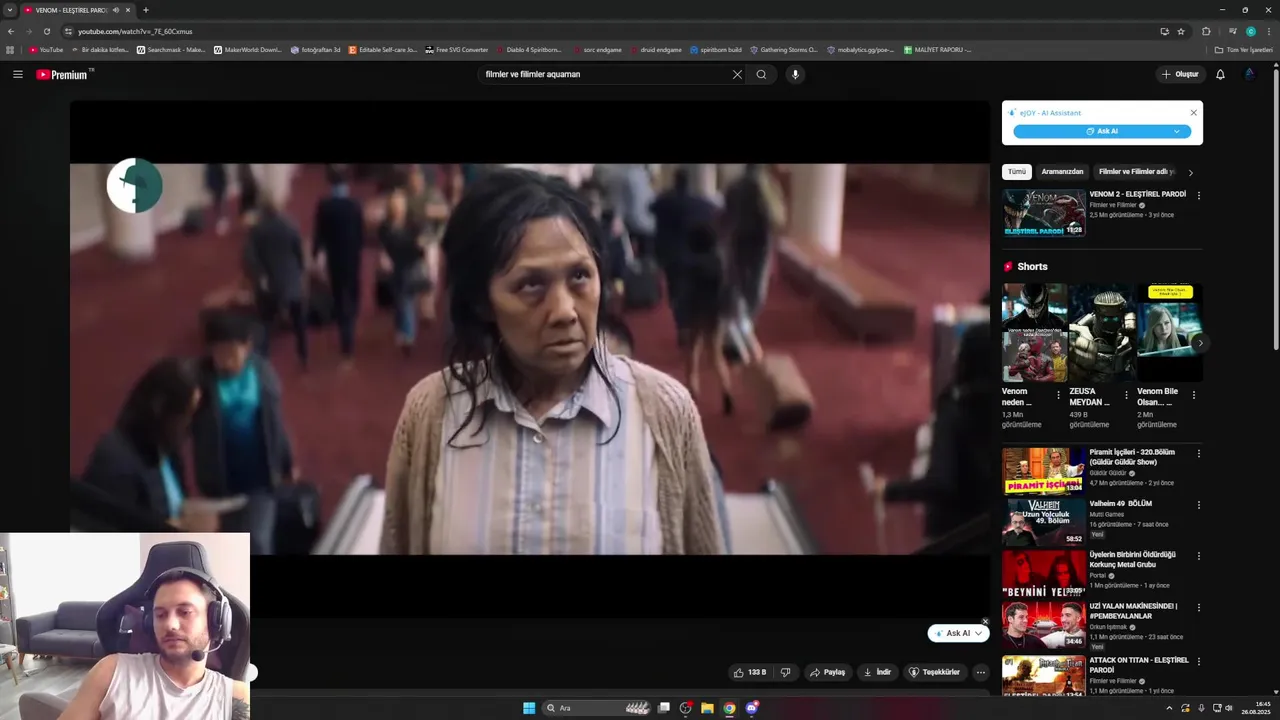Open options for ZEUS'A MEYDAN short
The image size is (1280, 720).
tap(1126, 395)
